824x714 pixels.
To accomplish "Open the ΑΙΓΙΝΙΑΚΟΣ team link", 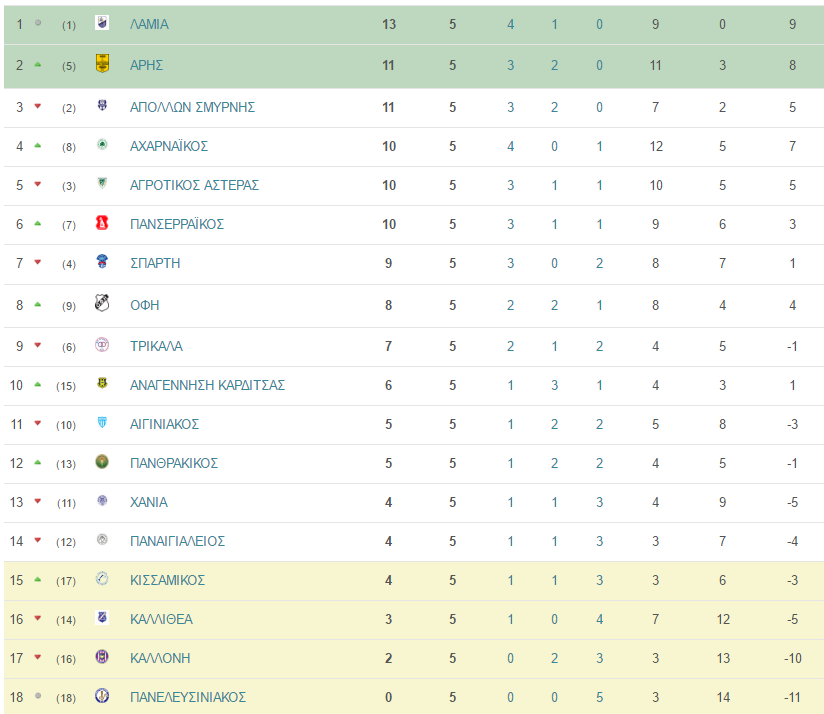I will coord(164,424).
